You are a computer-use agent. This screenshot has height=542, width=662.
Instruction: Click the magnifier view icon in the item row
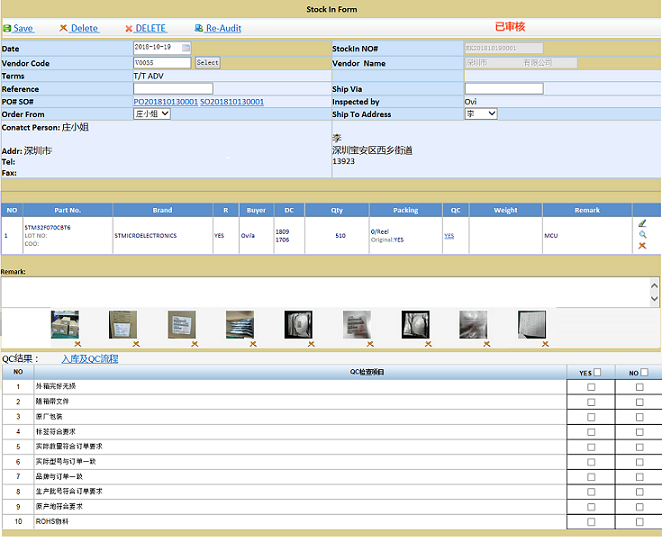pyautogui.click(x=642, y=235)
